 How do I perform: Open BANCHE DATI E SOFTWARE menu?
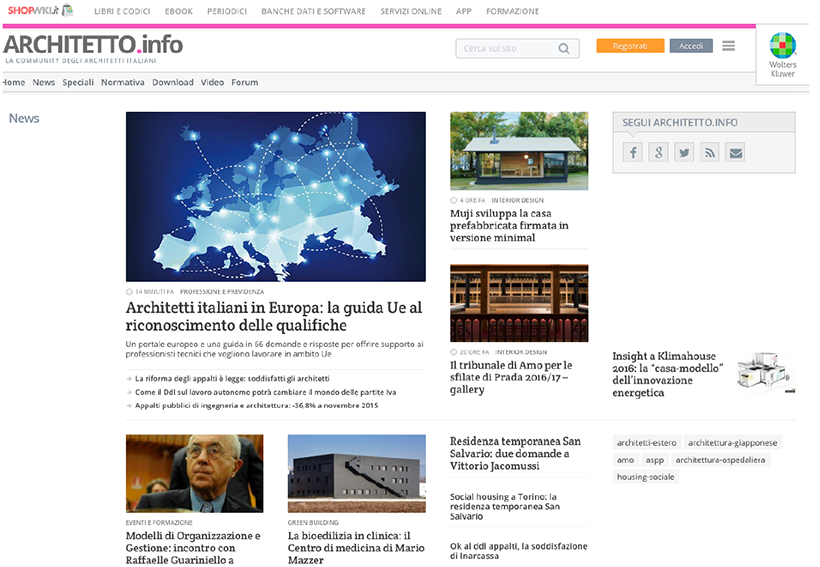click(x=313, y=11)
